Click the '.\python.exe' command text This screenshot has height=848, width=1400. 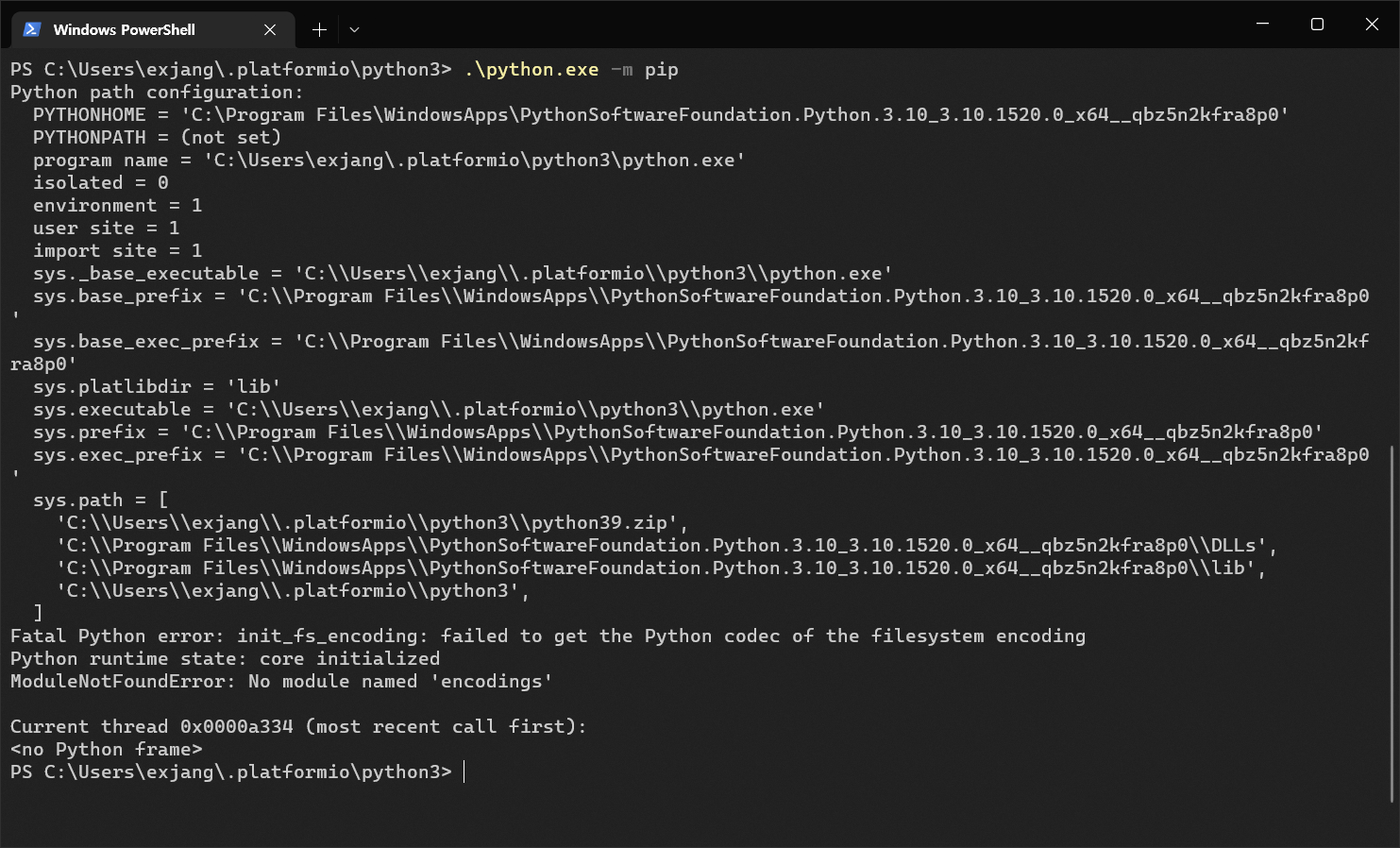tap(531, 69)
